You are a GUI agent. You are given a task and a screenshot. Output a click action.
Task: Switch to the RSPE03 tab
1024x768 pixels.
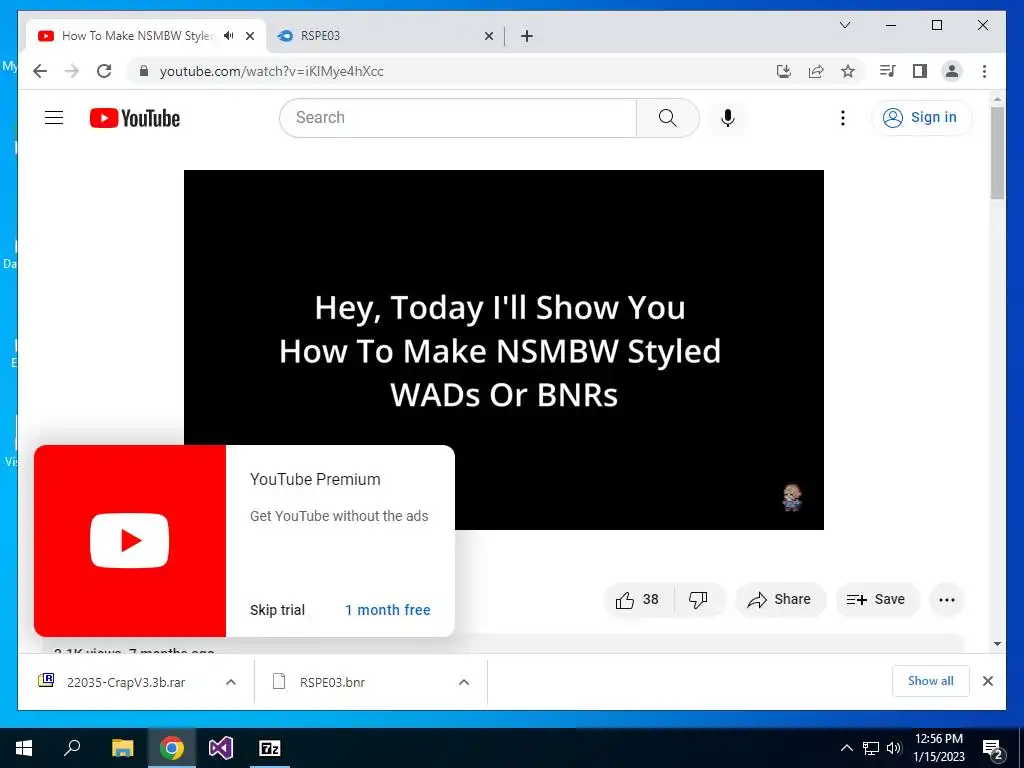385,36
